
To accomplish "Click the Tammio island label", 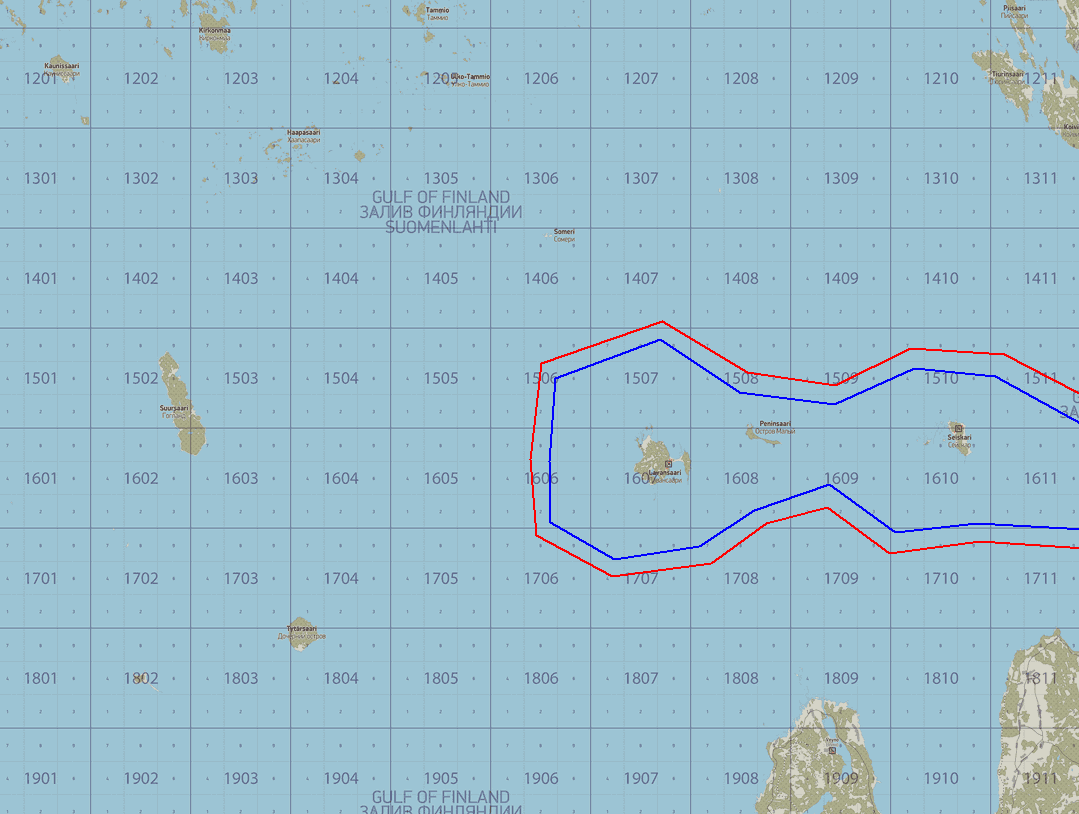I will coord(437,10).
